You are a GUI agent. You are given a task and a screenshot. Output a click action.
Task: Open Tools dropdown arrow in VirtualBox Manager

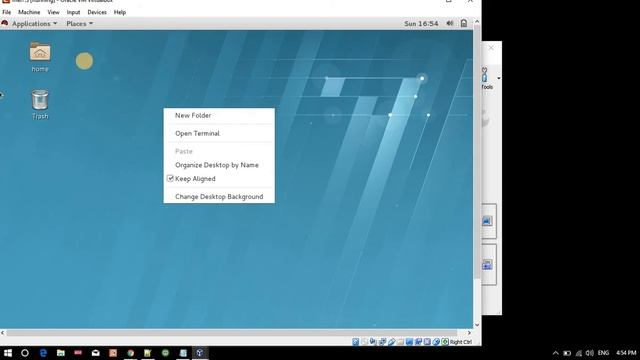click(x=498, y=78)
